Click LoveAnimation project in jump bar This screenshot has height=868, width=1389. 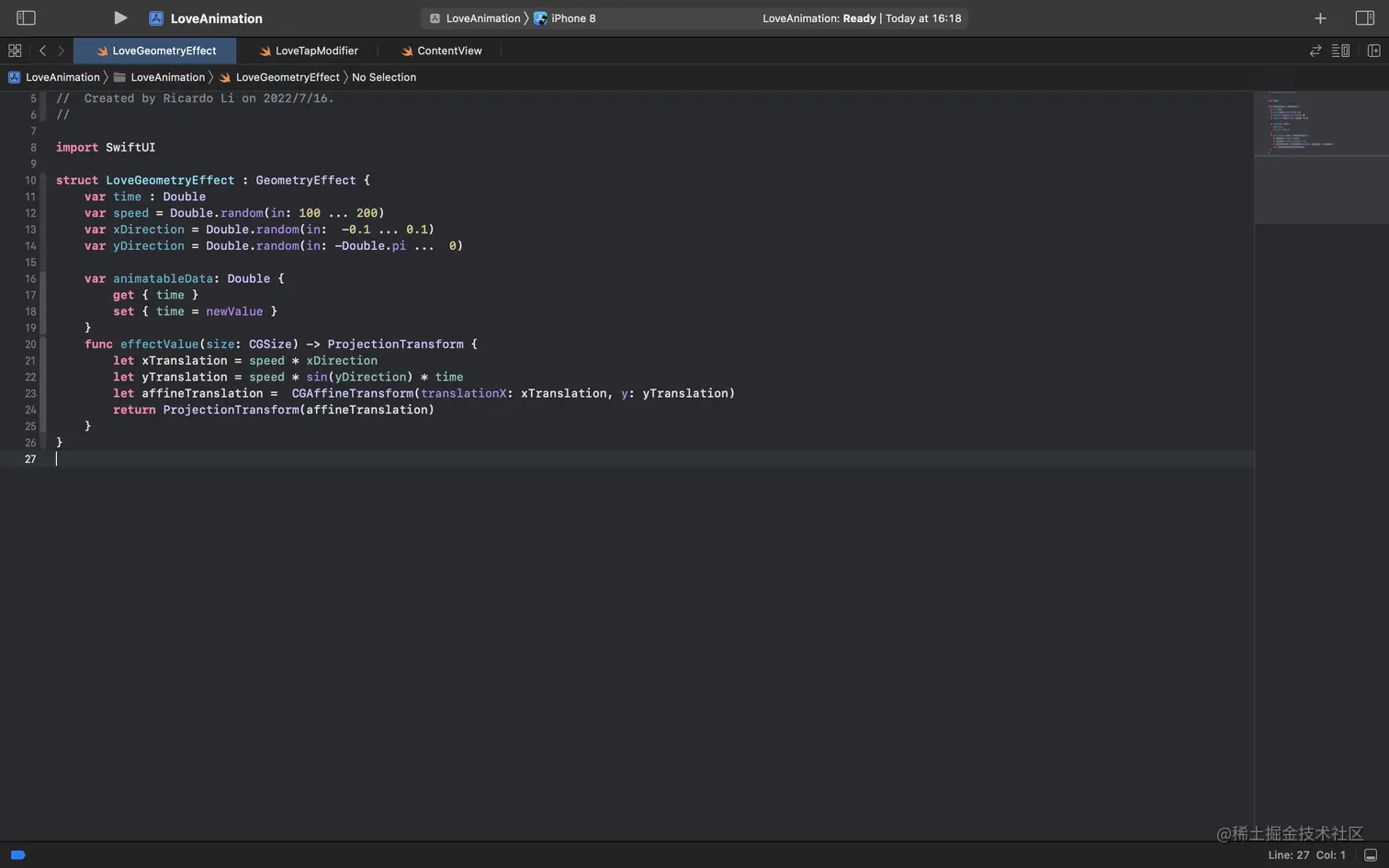[54, 77]
